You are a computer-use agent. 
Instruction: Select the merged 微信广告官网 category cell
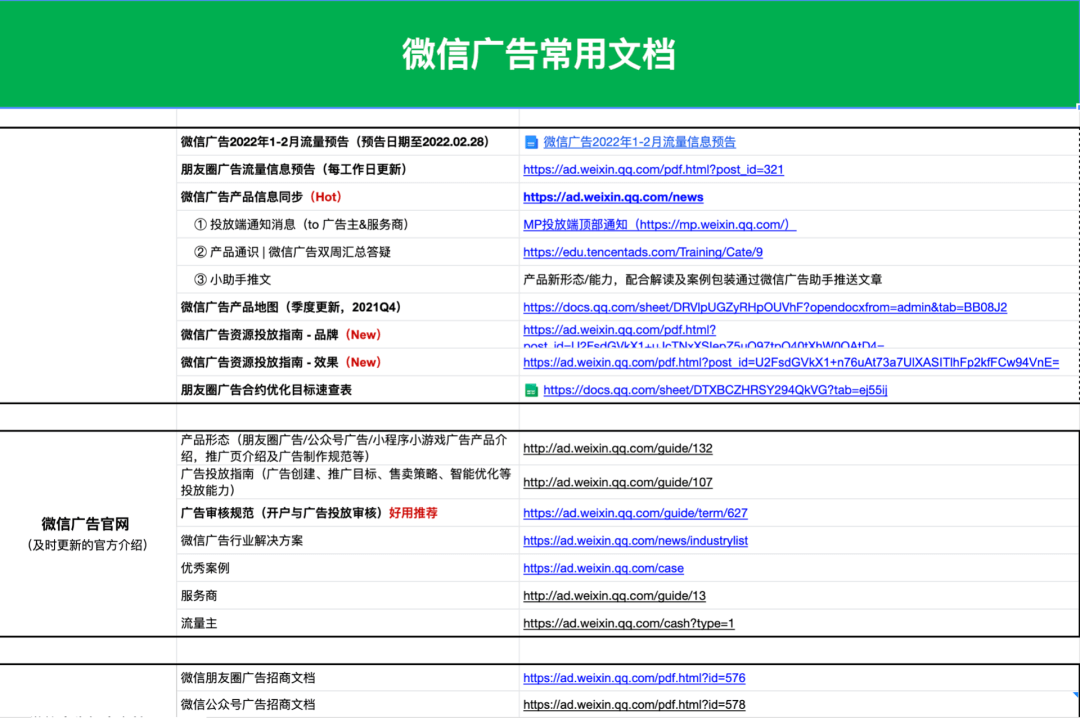click(x=87, y=534)
